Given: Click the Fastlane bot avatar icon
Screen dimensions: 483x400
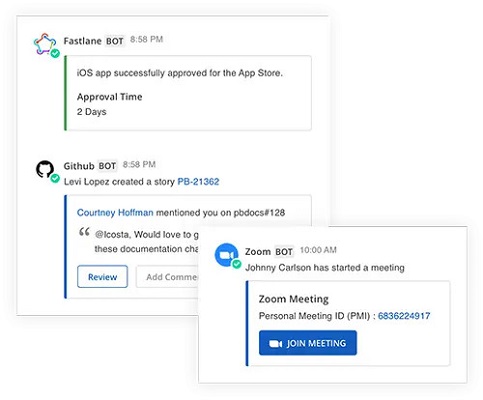Looking at the screenshot, I should pos(45,44).
